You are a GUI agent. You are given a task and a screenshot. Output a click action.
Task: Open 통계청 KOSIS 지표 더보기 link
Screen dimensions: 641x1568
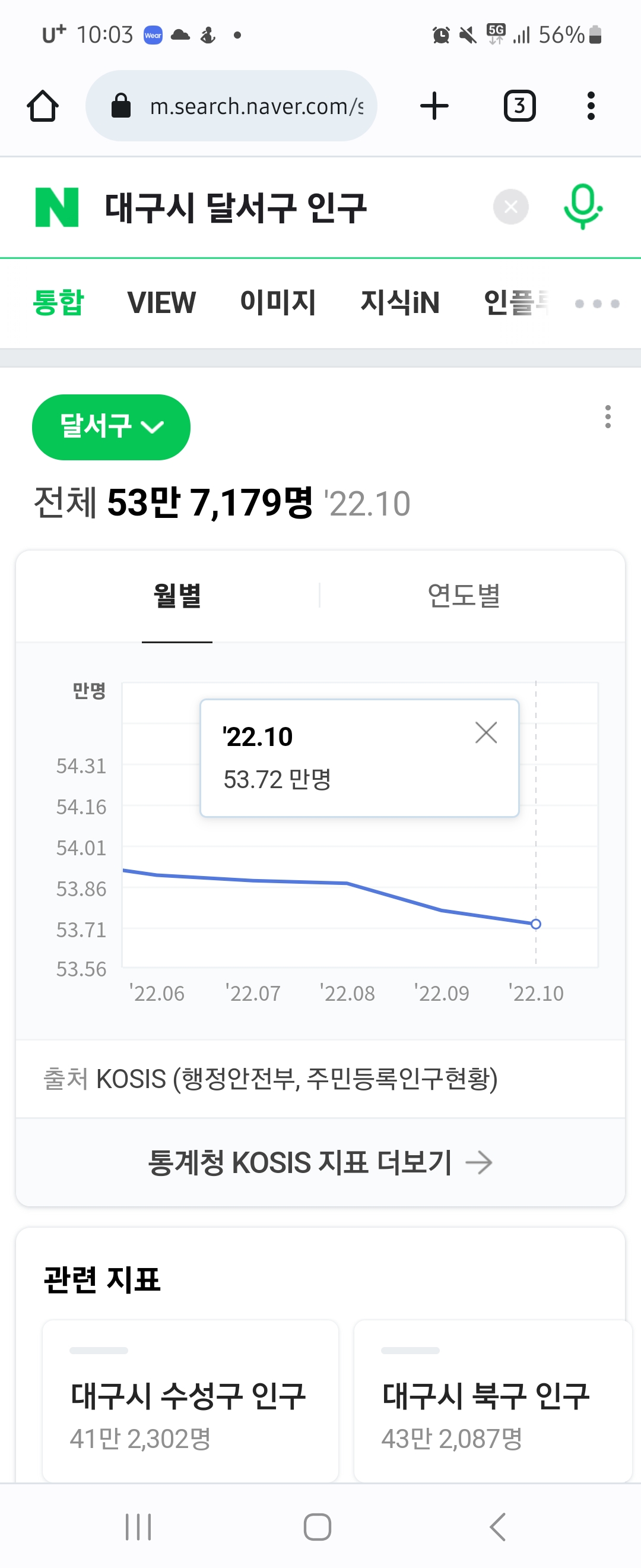pos(320,1162)
